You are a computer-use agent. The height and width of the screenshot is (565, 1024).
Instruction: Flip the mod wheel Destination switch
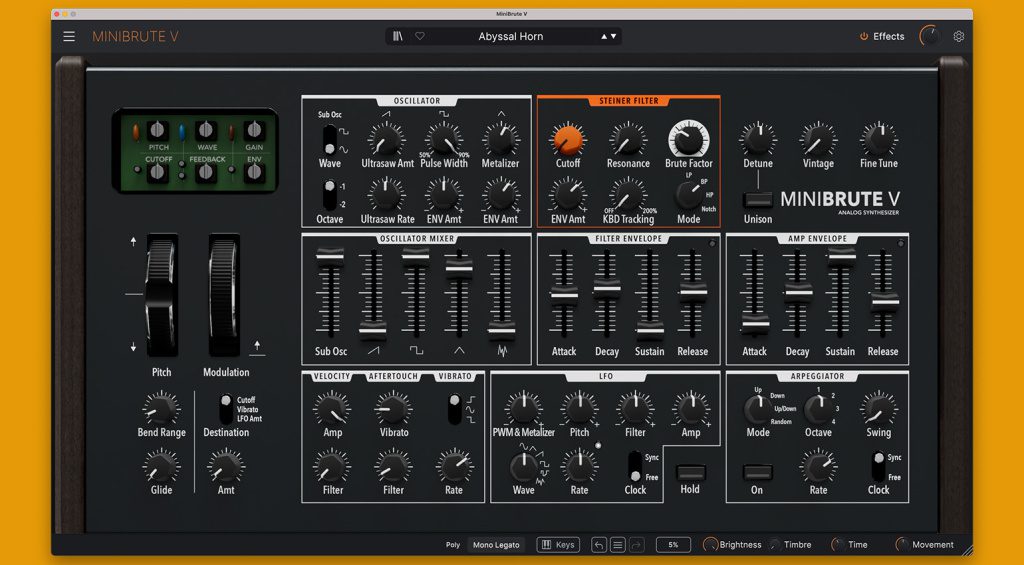click(226, 409)
